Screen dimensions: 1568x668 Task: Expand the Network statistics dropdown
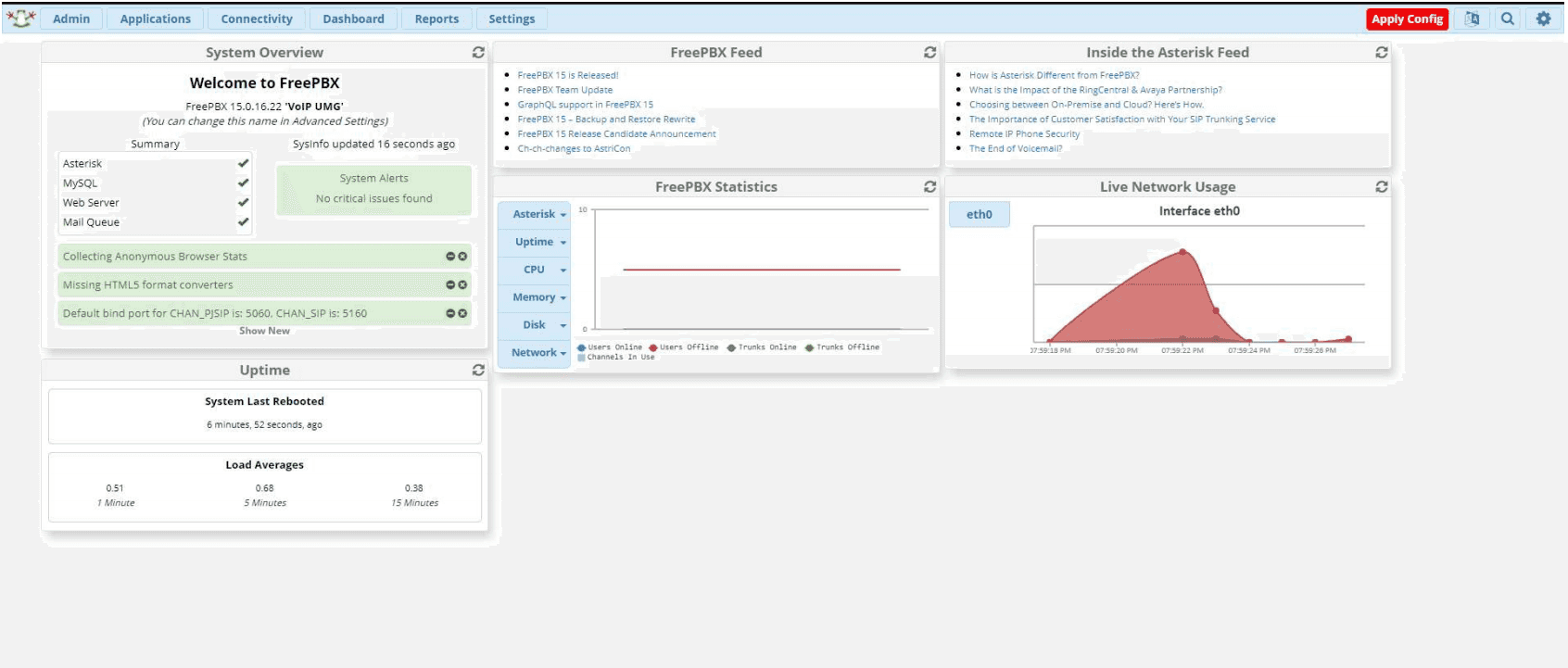tap(534, 353)
